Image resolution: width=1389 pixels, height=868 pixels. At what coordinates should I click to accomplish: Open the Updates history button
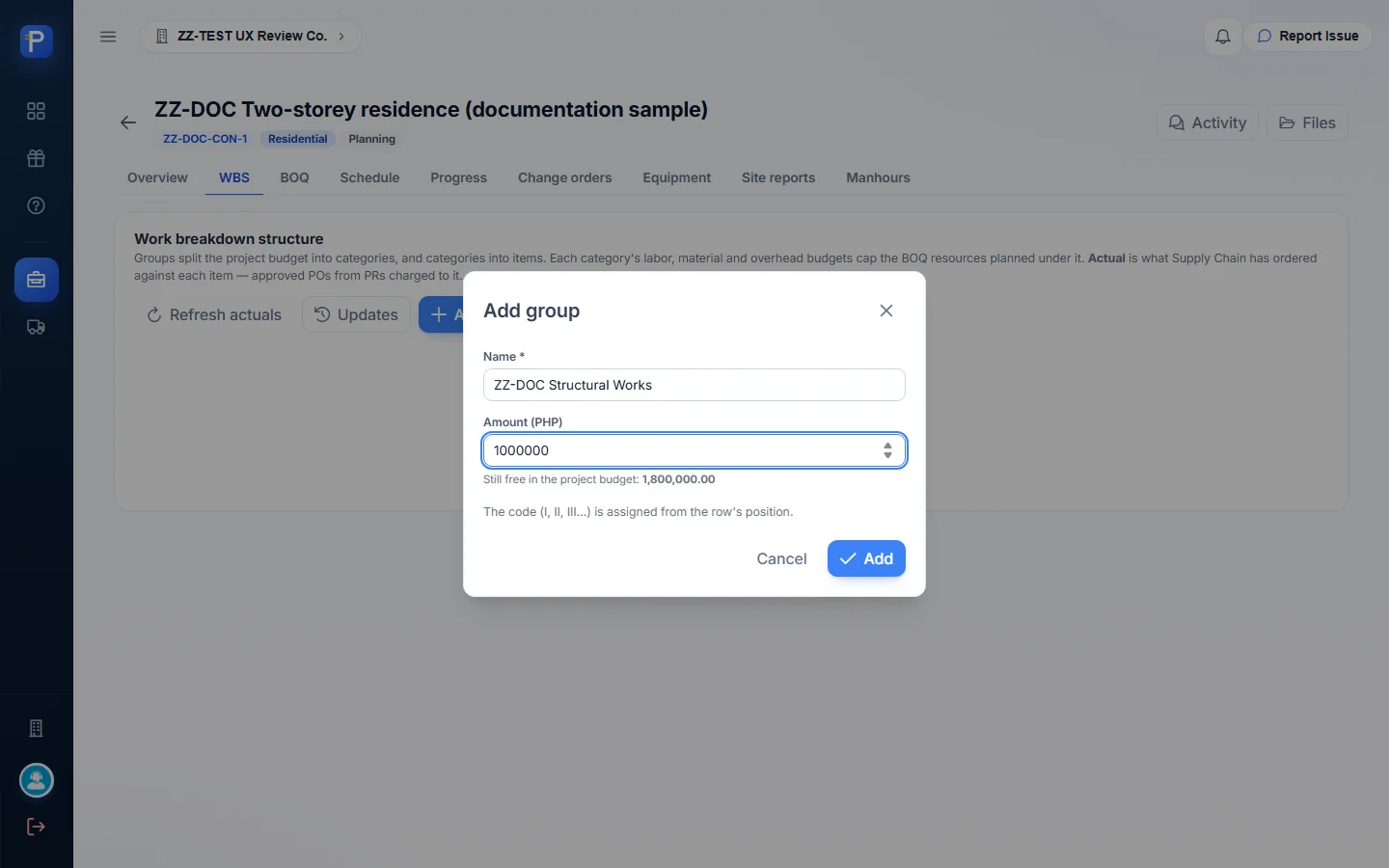pyautogui.click(x=357, y=314)
